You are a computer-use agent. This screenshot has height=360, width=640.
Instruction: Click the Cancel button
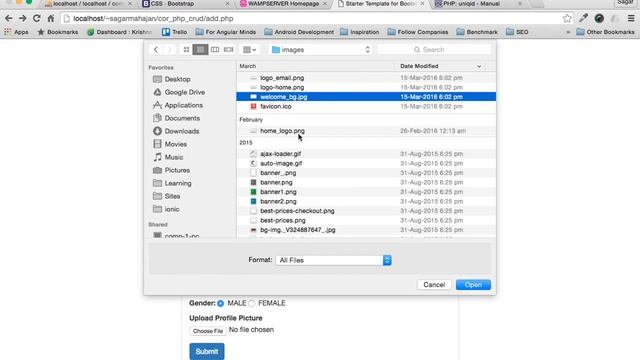[434, 284]
